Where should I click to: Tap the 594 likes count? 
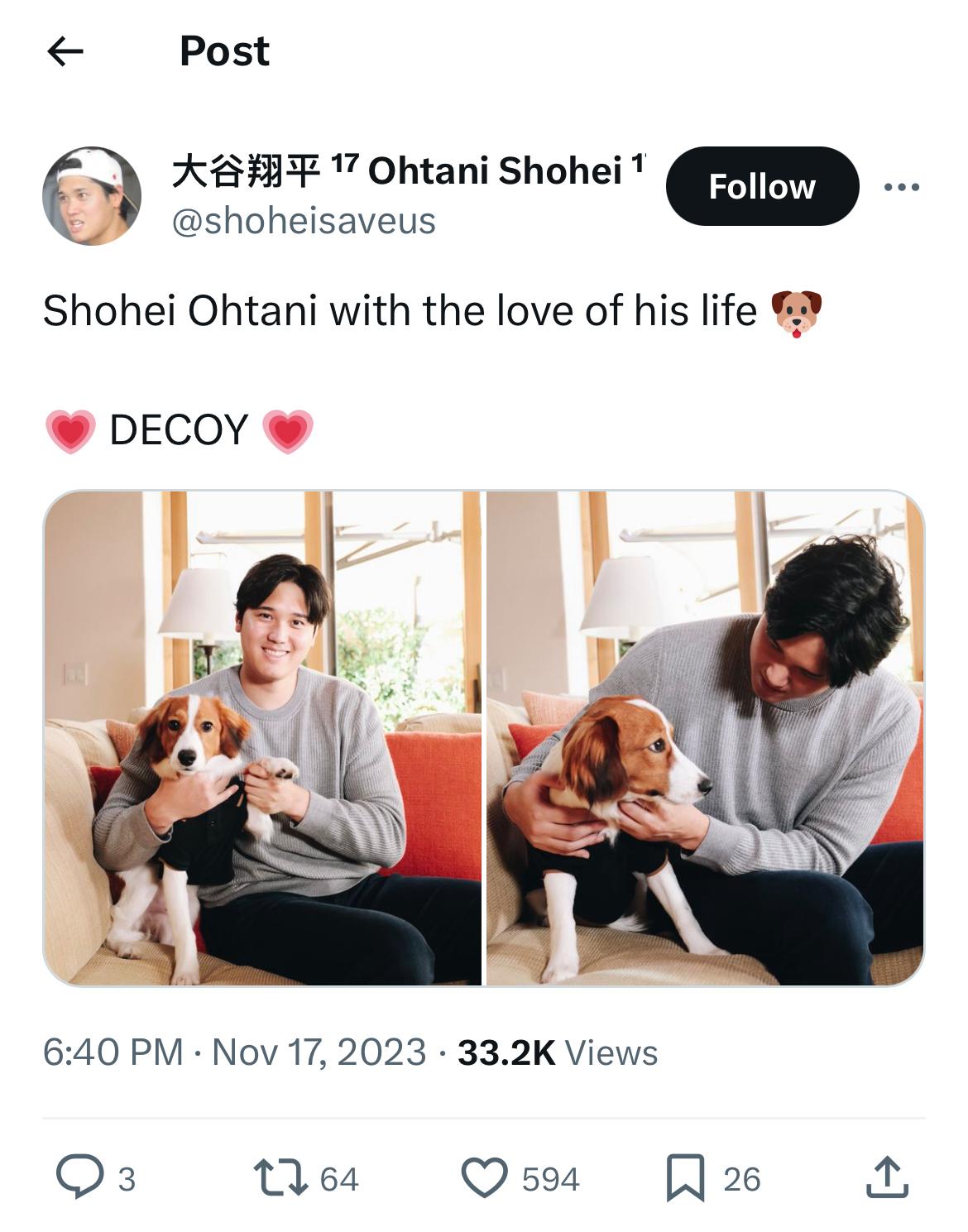[x=550, y=1179]
